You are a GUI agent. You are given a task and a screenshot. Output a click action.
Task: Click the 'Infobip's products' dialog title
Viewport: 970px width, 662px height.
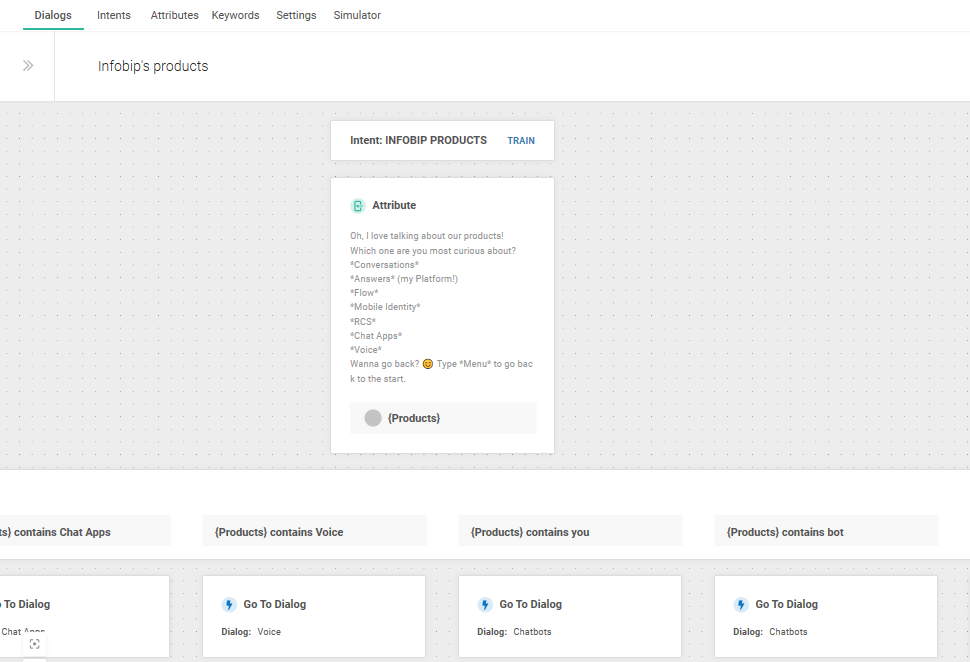pos(153,66)
